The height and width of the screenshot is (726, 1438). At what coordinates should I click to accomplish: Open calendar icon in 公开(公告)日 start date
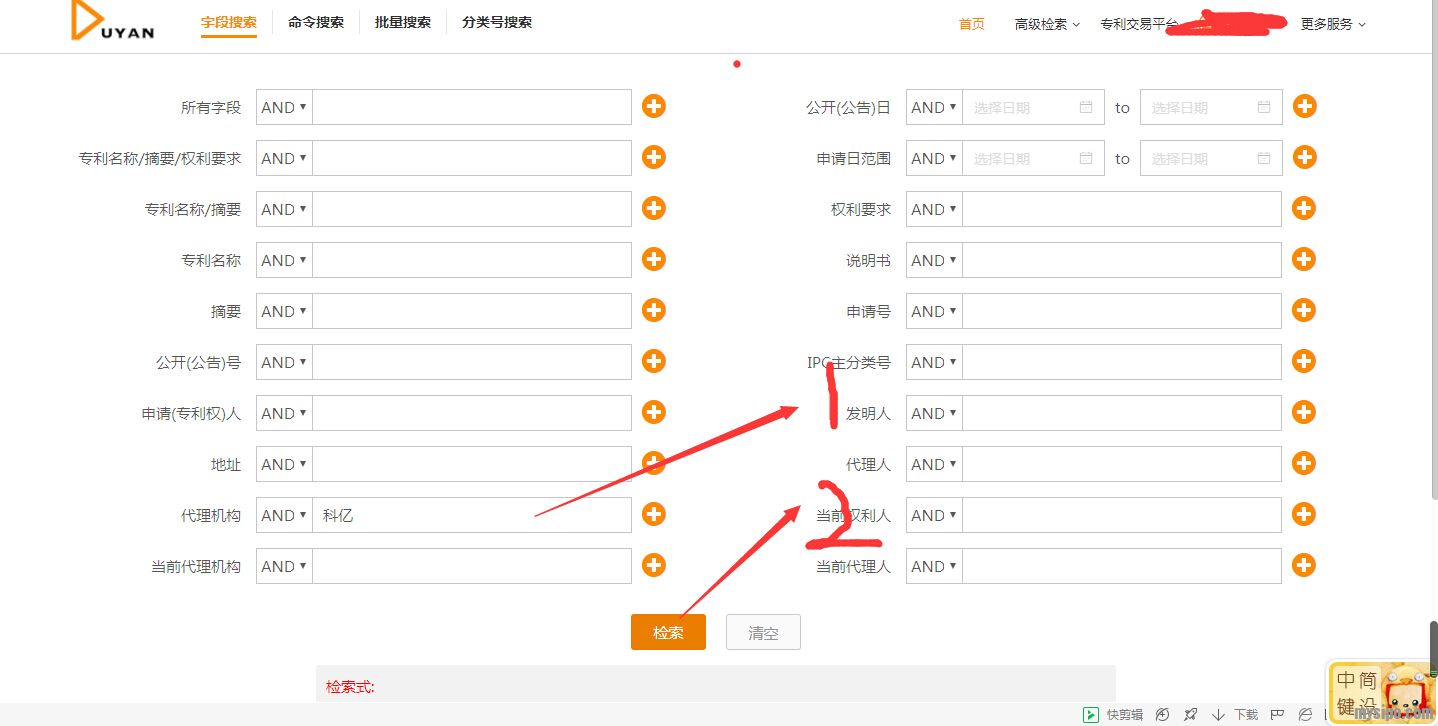(x=1086, y=107)
